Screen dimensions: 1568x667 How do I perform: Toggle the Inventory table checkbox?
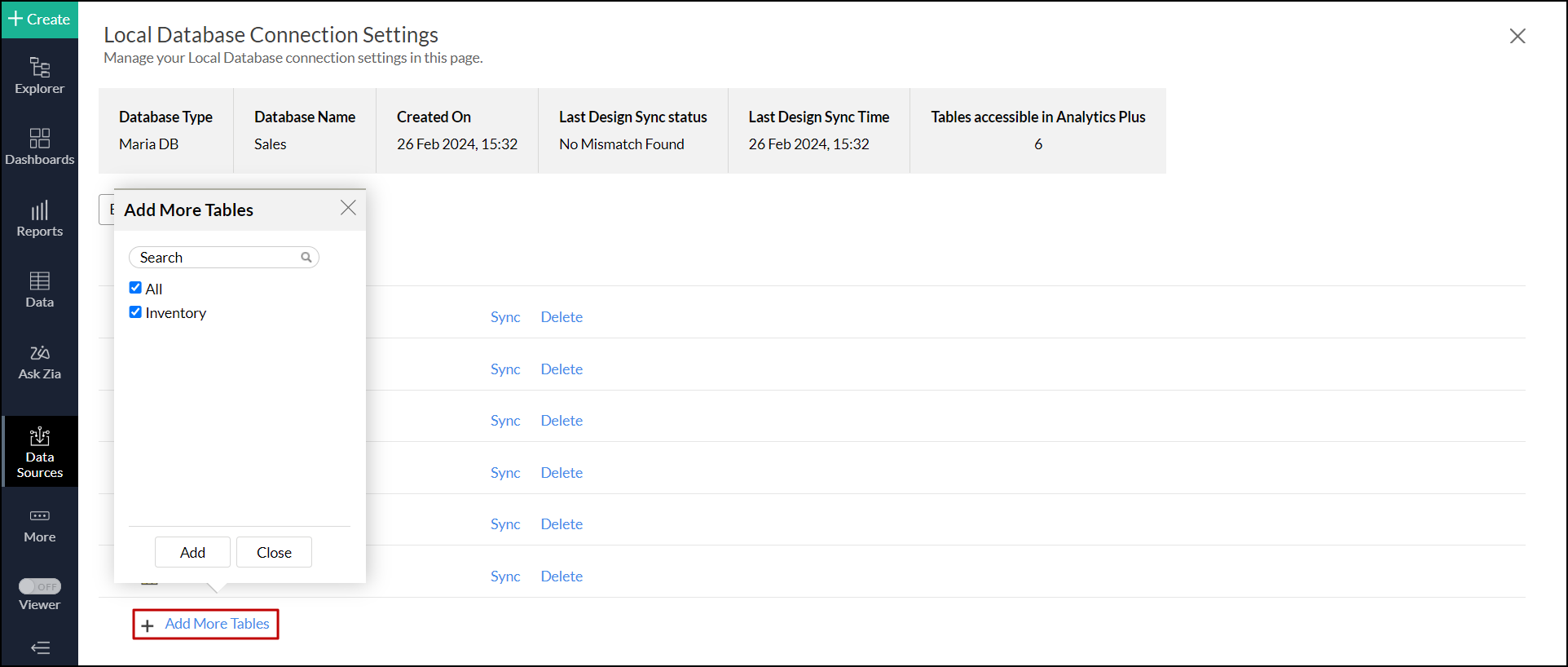(135, 312)
